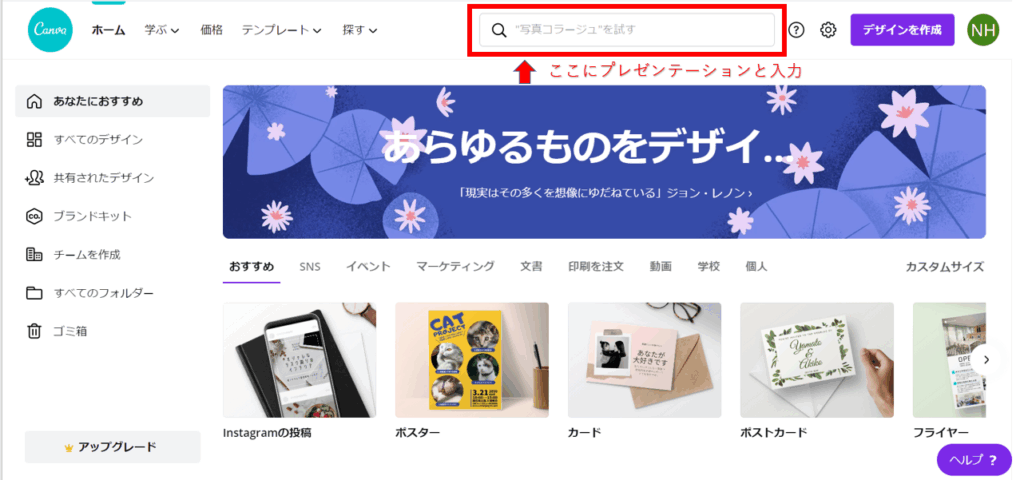The image size is (1024, 480).
Task: Expand the テンプレート dropdown menu
Action: 281,30
